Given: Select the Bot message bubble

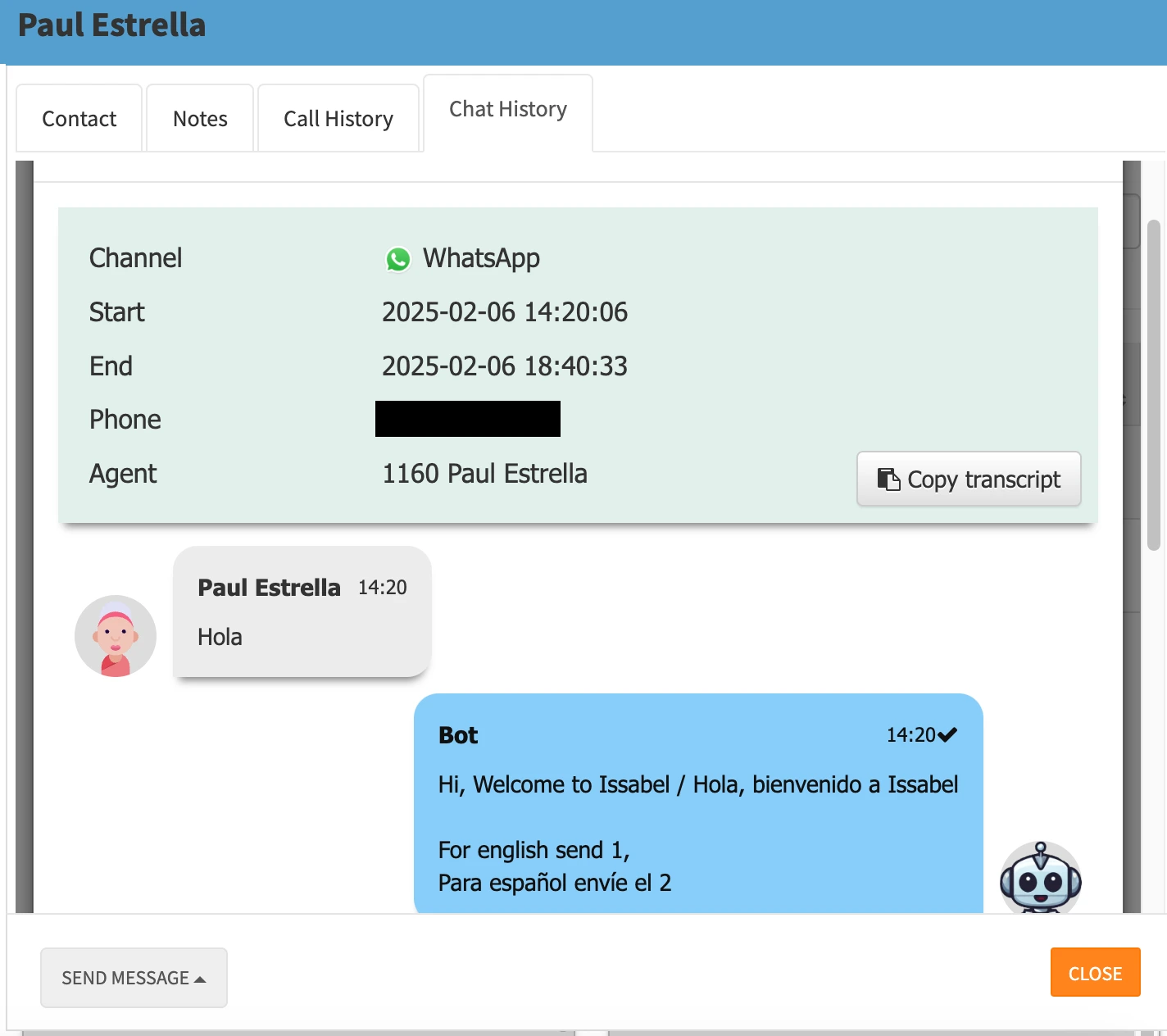Looking at the screenshot, I should (x=697, y=803).
